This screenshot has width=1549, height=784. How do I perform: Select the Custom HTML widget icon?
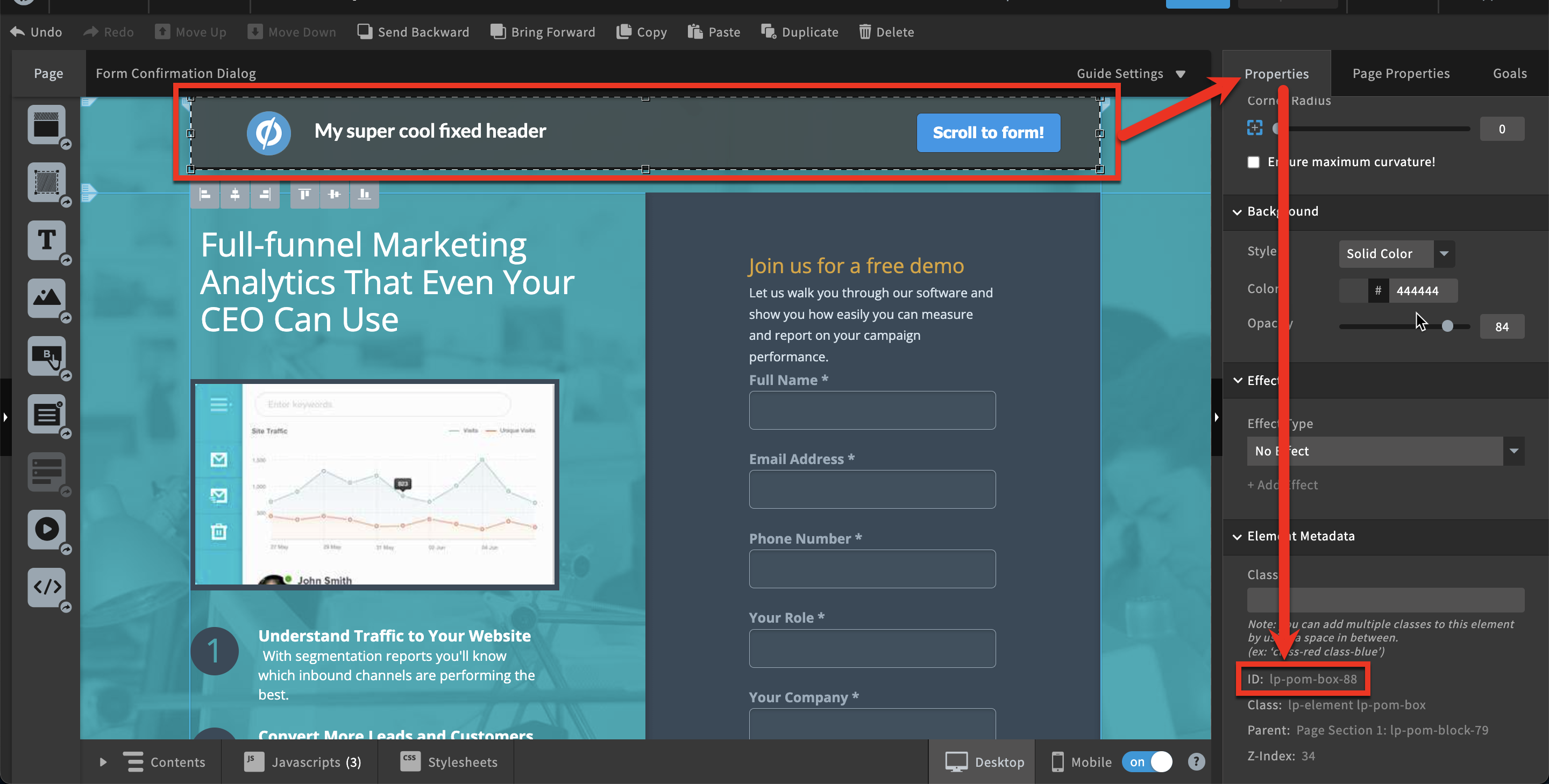pos(46,586)
